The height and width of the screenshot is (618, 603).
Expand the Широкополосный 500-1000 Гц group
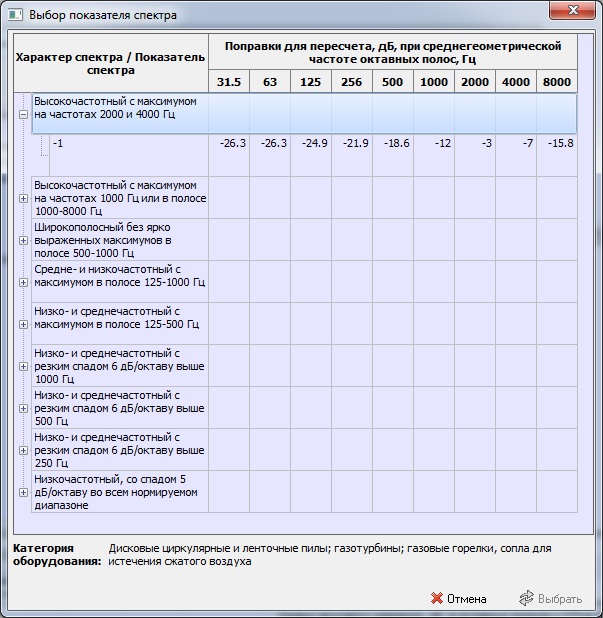(23, 241)
